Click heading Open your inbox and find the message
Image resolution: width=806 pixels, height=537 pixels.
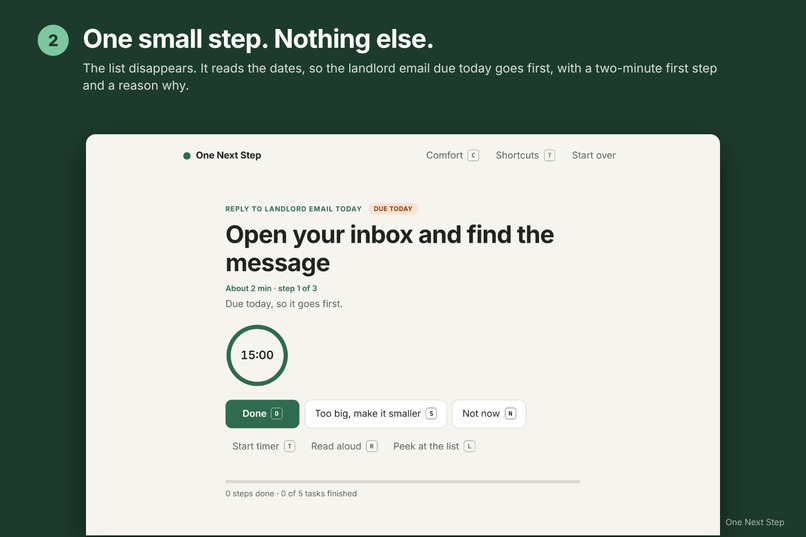point(390,249)
